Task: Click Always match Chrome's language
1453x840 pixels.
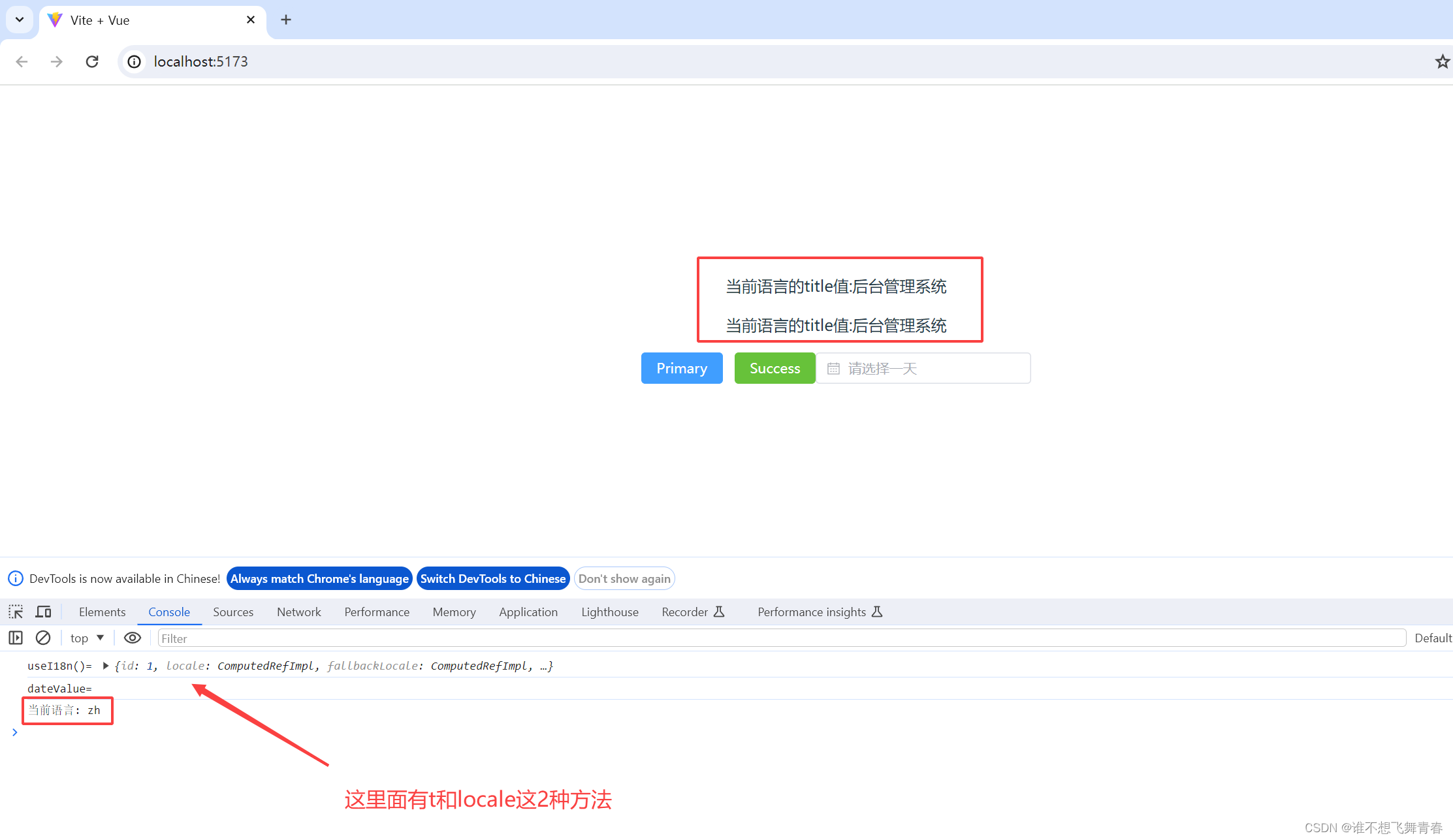Action: [319, 578]
